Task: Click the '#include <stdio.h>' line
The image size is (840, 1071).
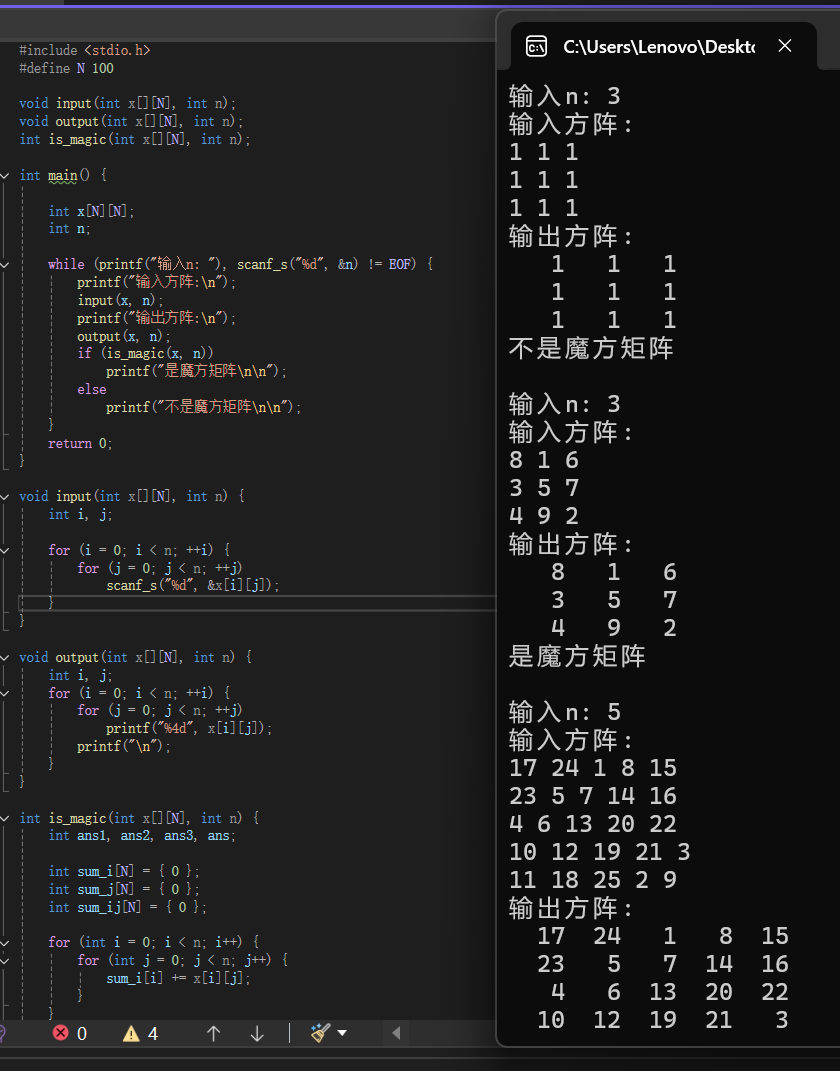Action: tap(85, 51)
